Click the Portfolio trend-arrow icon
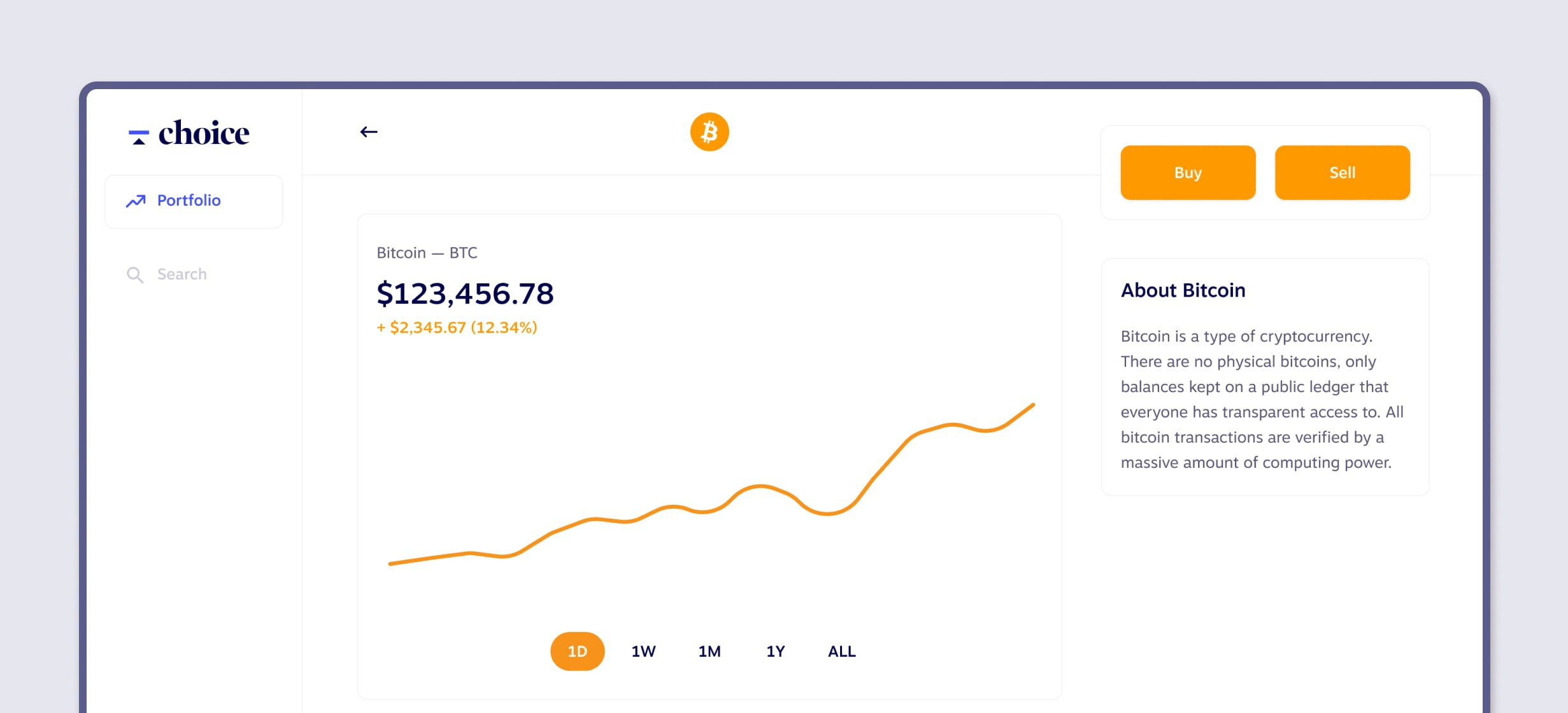Viewport: 1568px width, 713px height. (136, 201)
